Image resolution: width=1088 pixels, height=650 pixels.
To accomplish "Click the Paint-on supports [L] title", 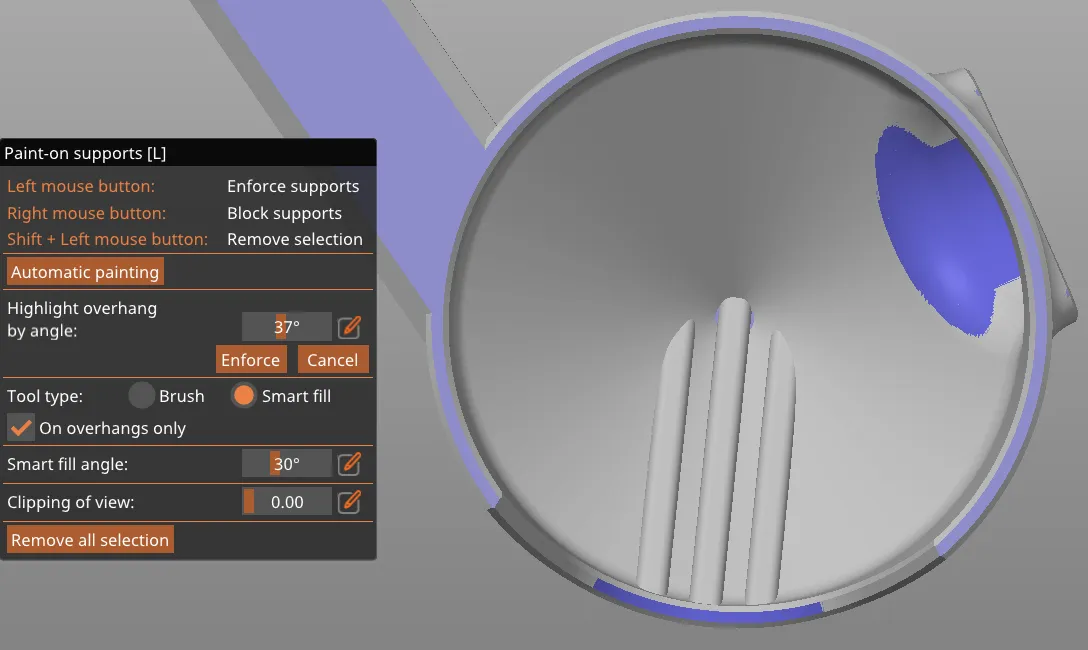I will (85, 153).
